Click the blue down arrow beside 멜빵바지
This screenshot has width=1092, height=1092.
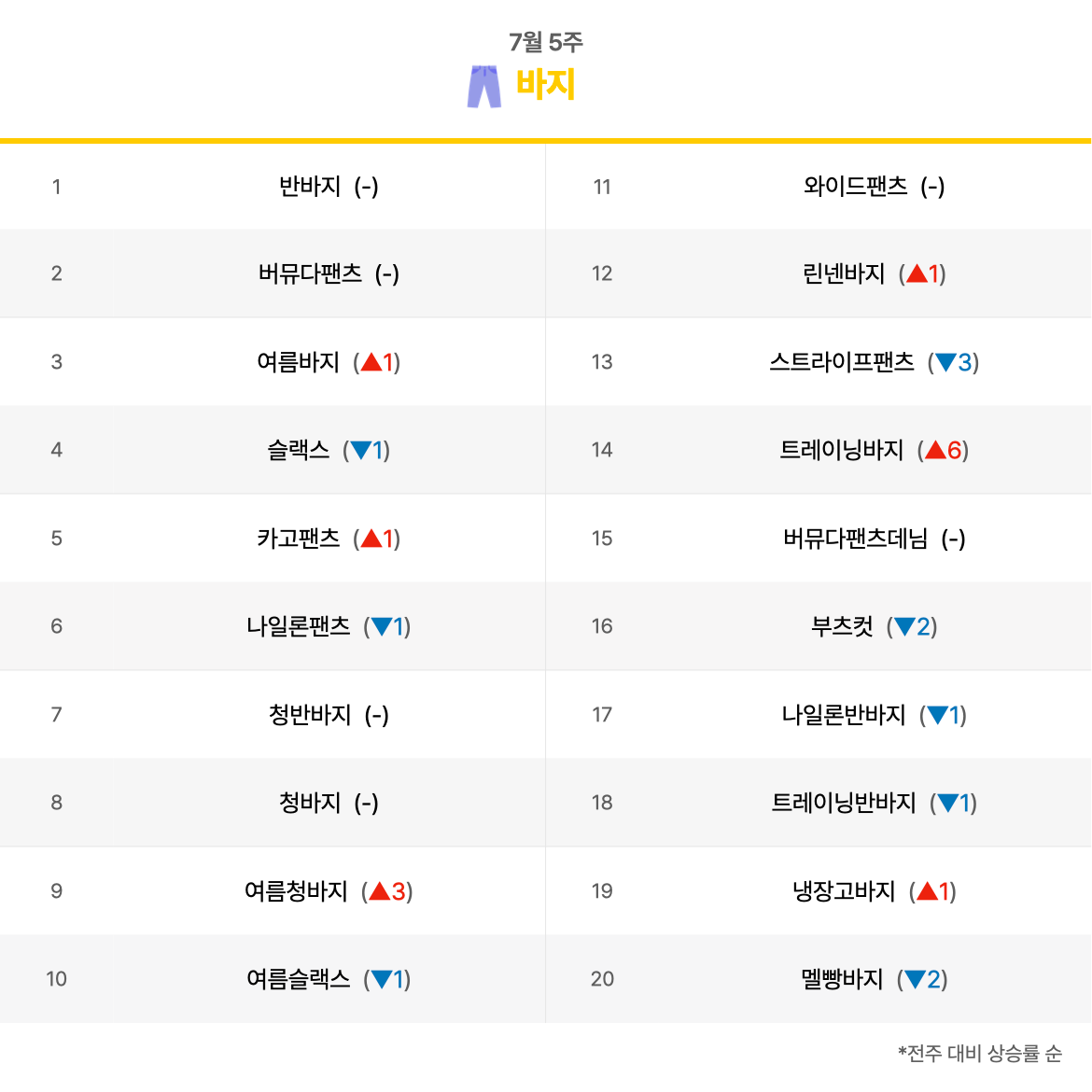pyautogui.click(x=915, y=979)
